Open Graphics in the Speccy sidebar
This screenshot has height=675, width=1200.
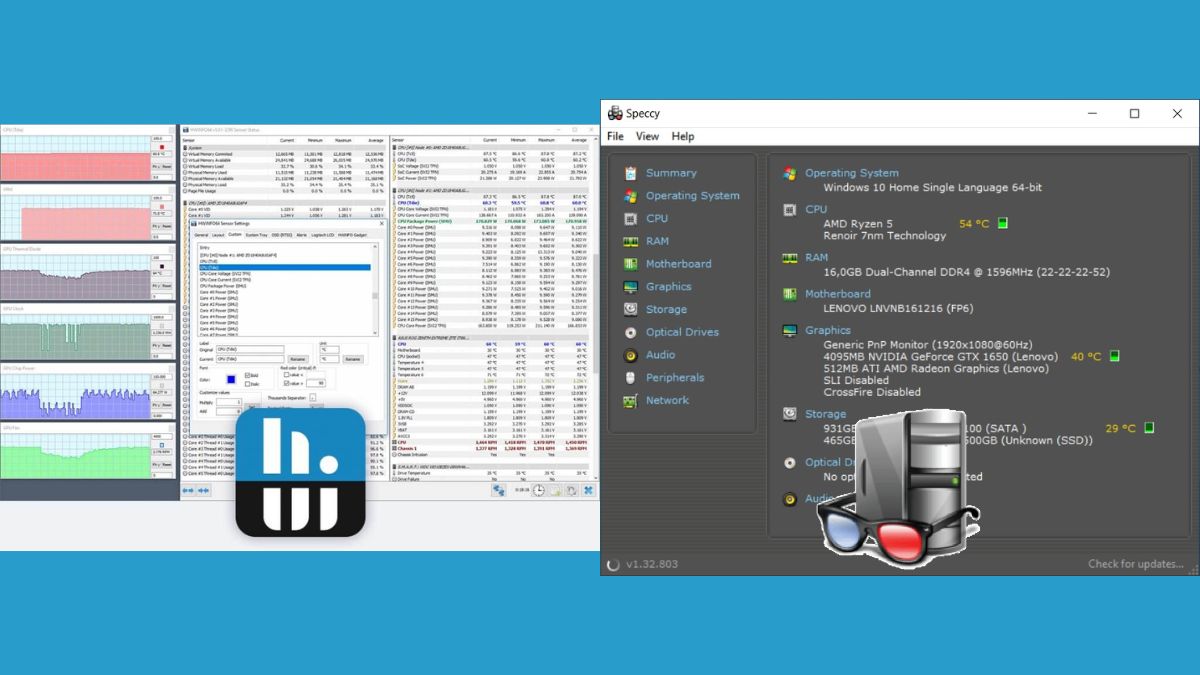pos(668,287)
